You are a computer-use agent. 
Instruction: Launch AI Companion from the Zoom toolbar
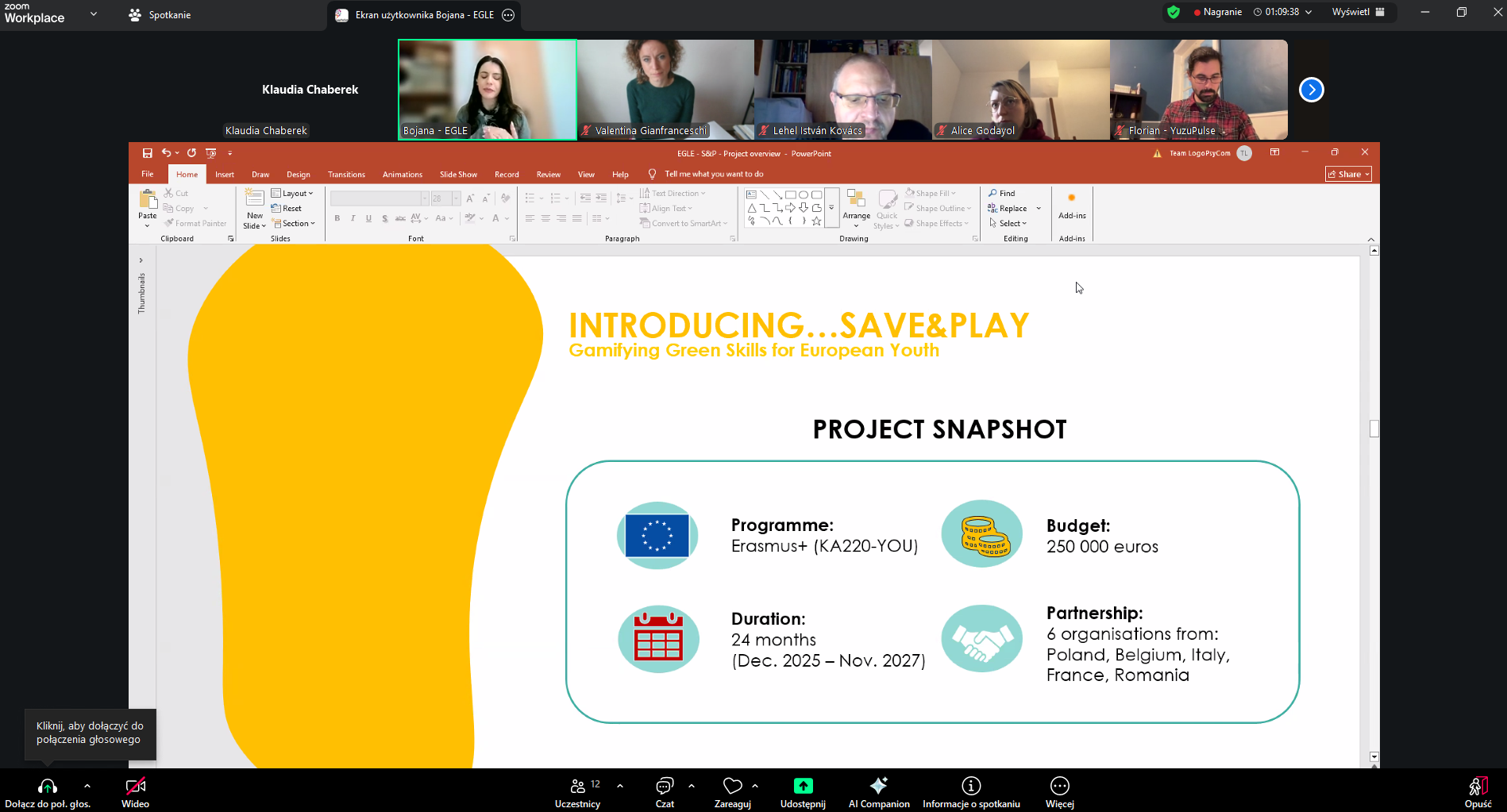[878, 790]
